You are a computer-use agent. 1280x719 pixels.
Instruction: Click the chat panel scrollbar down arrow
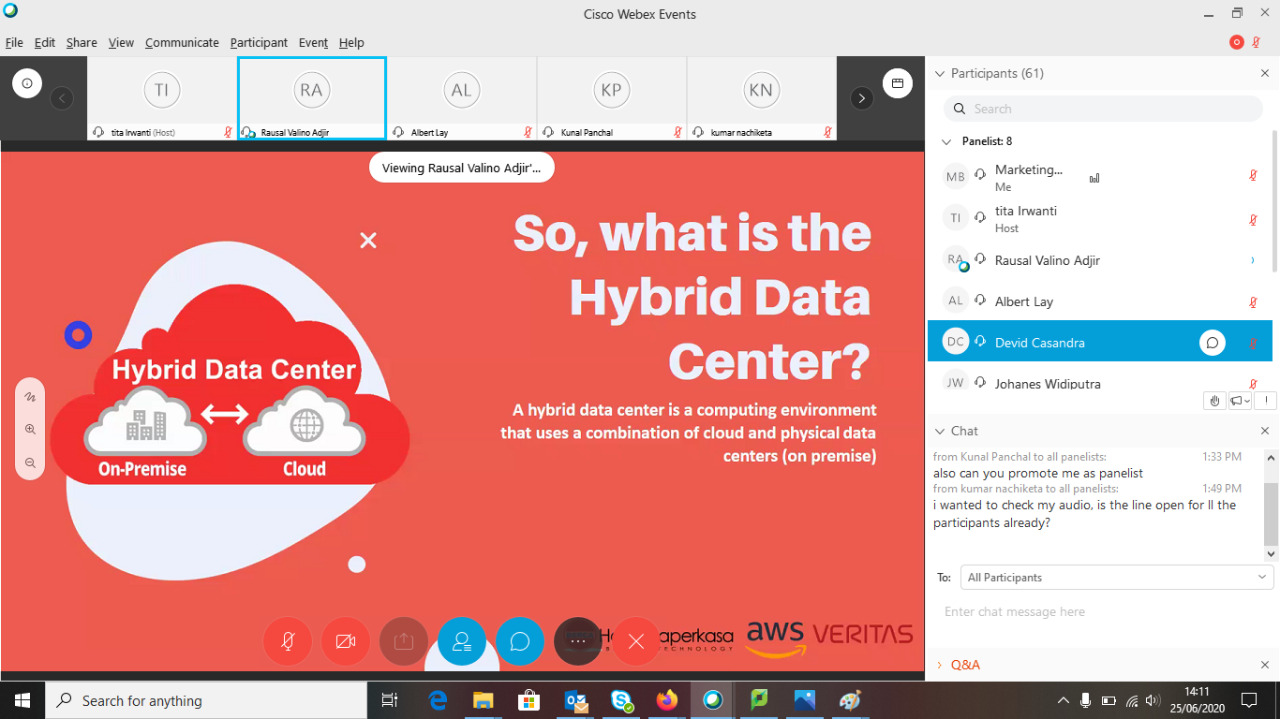pos(1271,553)
